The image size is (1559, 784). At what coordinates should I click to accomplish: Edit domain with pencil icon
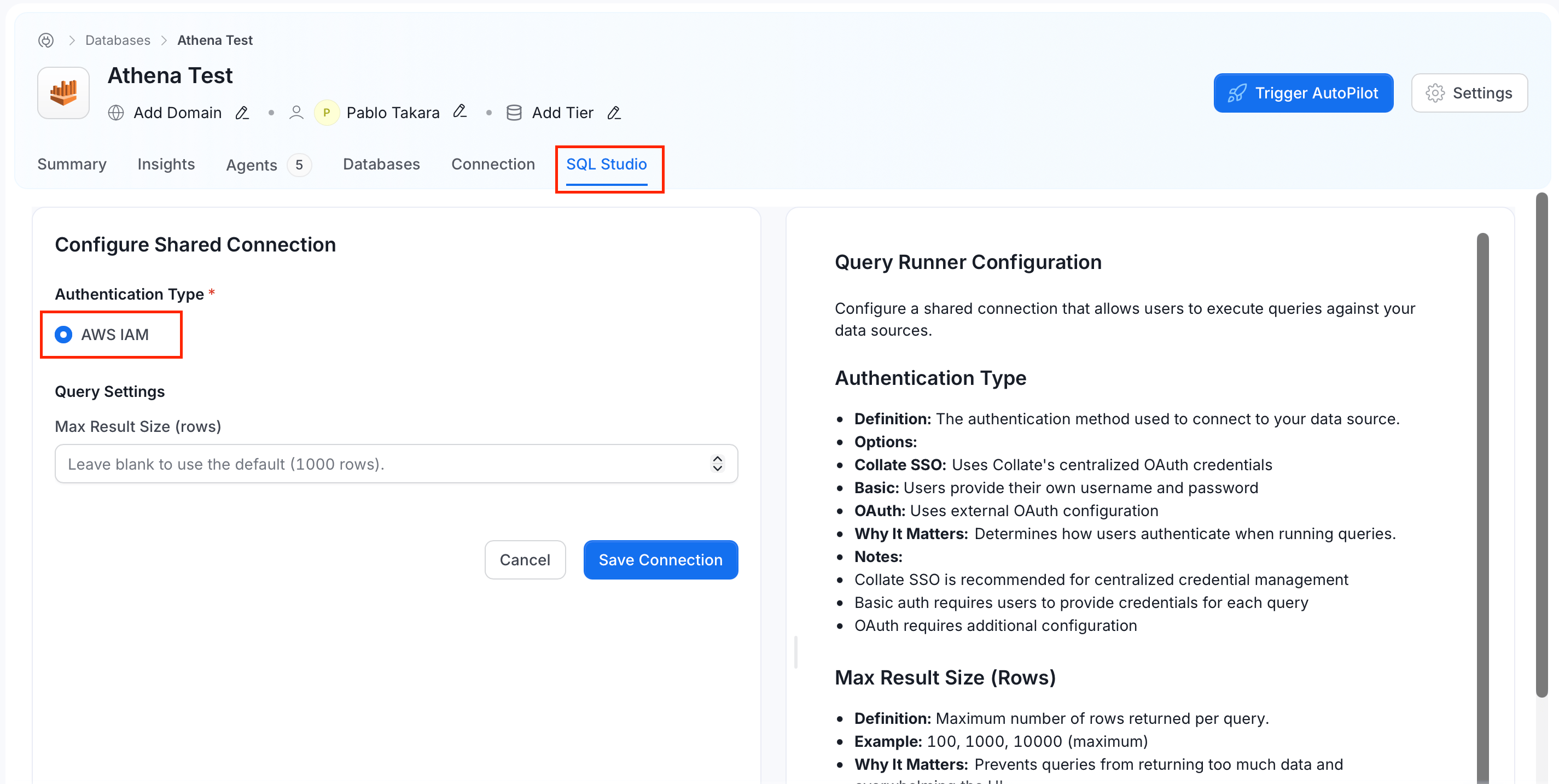pos(242,113)
